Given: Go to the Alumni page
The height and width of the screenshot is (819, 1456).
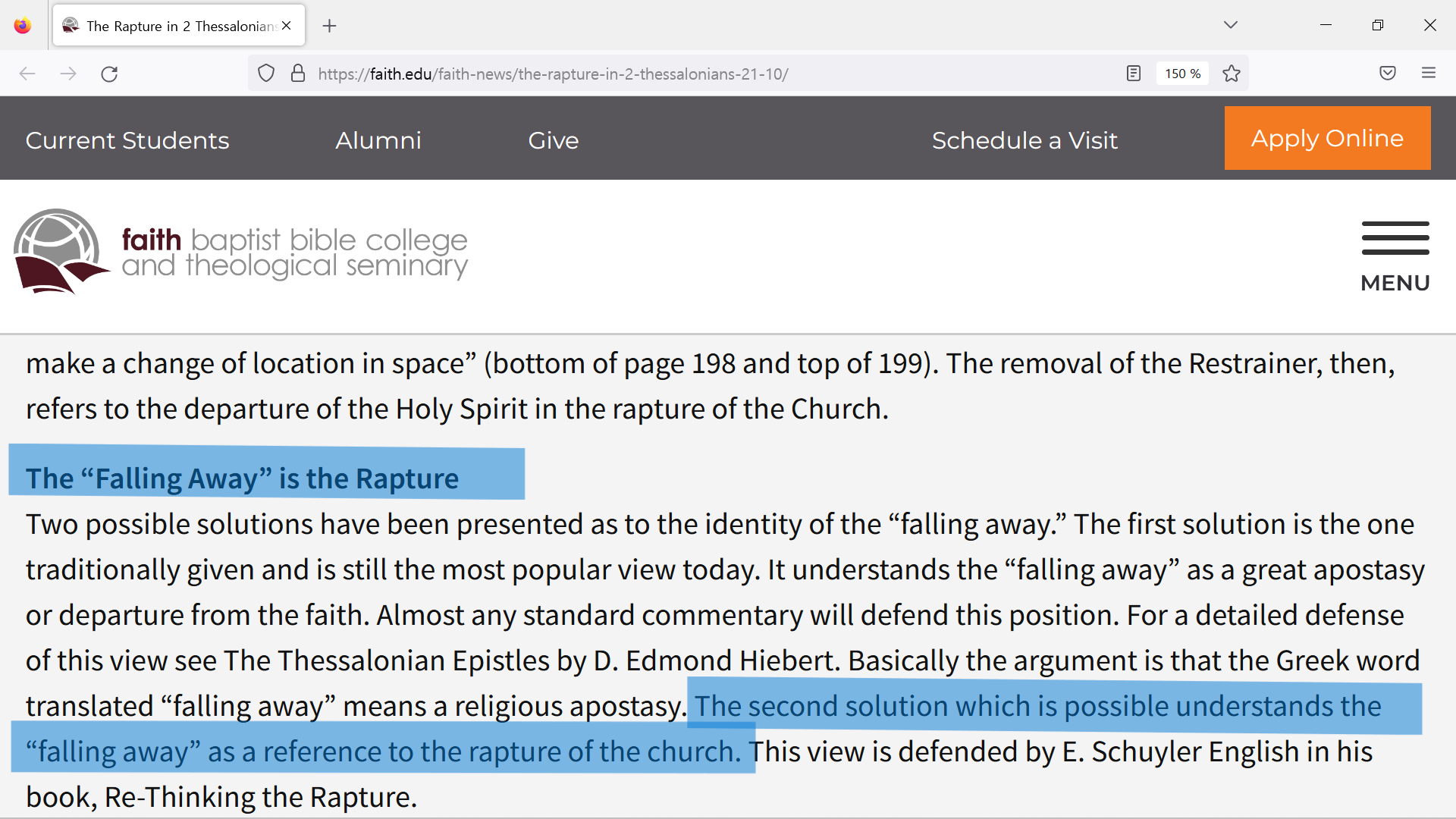Looking at the screenshot, I should (378, 140).
